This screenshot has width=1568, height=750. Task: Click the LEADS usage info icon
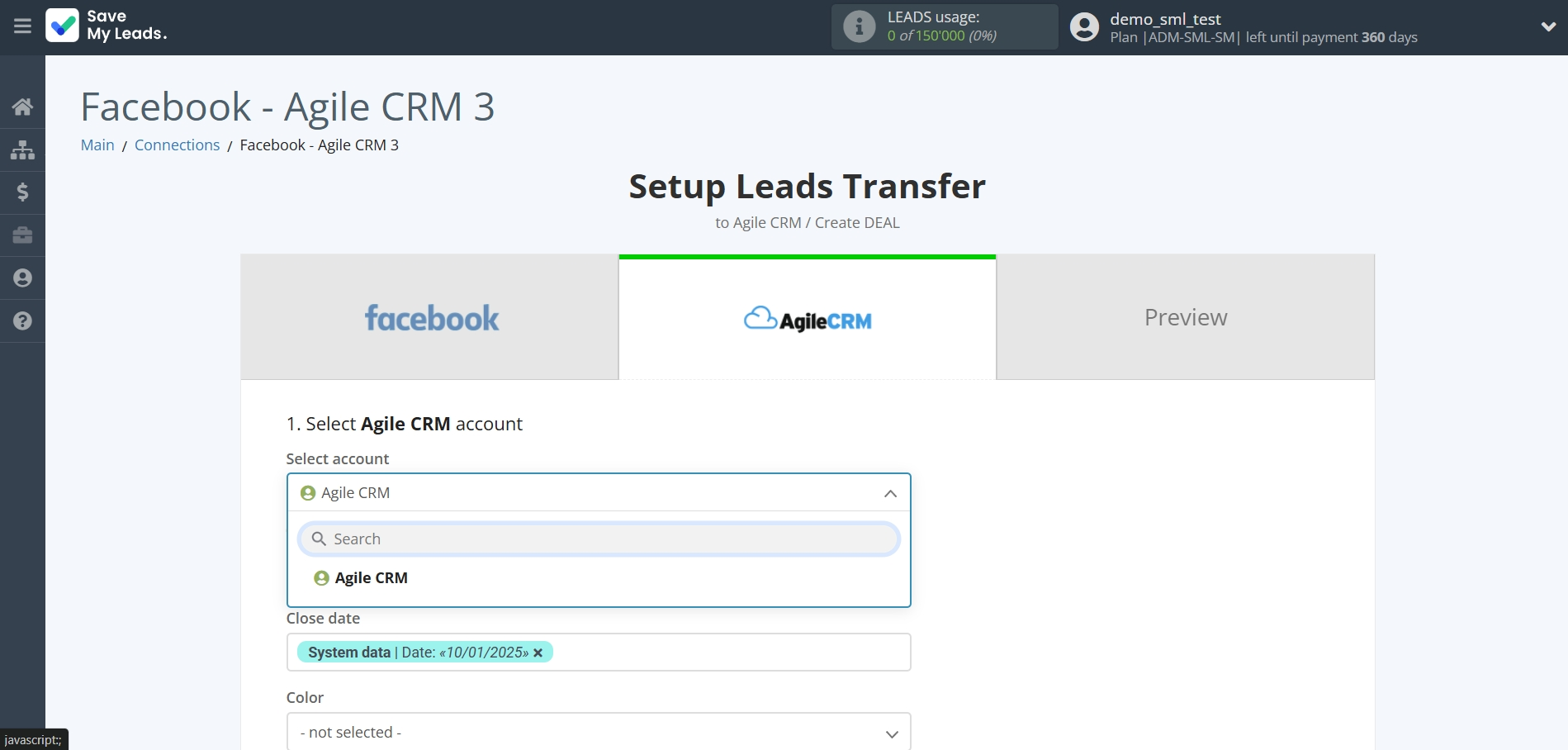pos(859,26)
